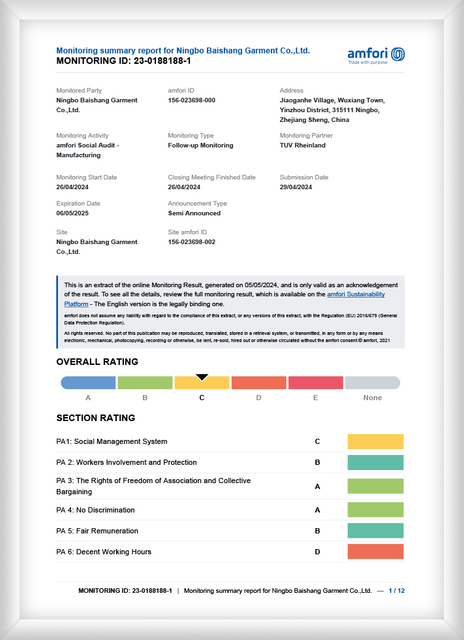Screen dimensions: 464x640
Task: Select the red E overall rating segment
Action: [315, 382]
